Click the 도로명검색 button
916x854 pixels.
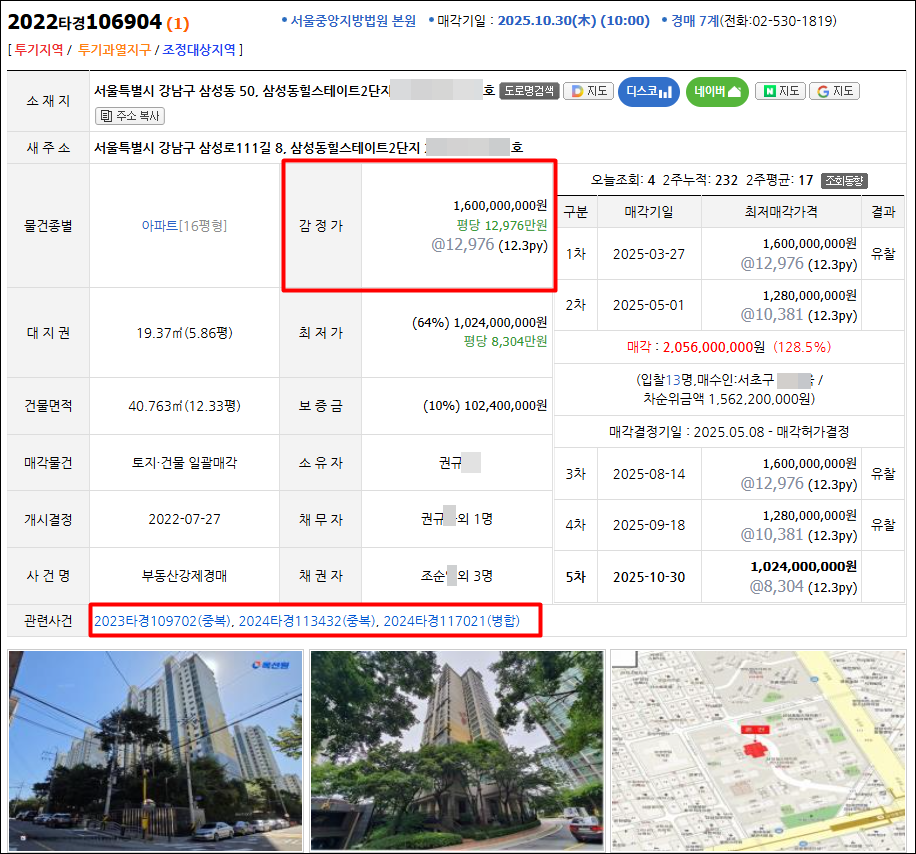(528, 91)
